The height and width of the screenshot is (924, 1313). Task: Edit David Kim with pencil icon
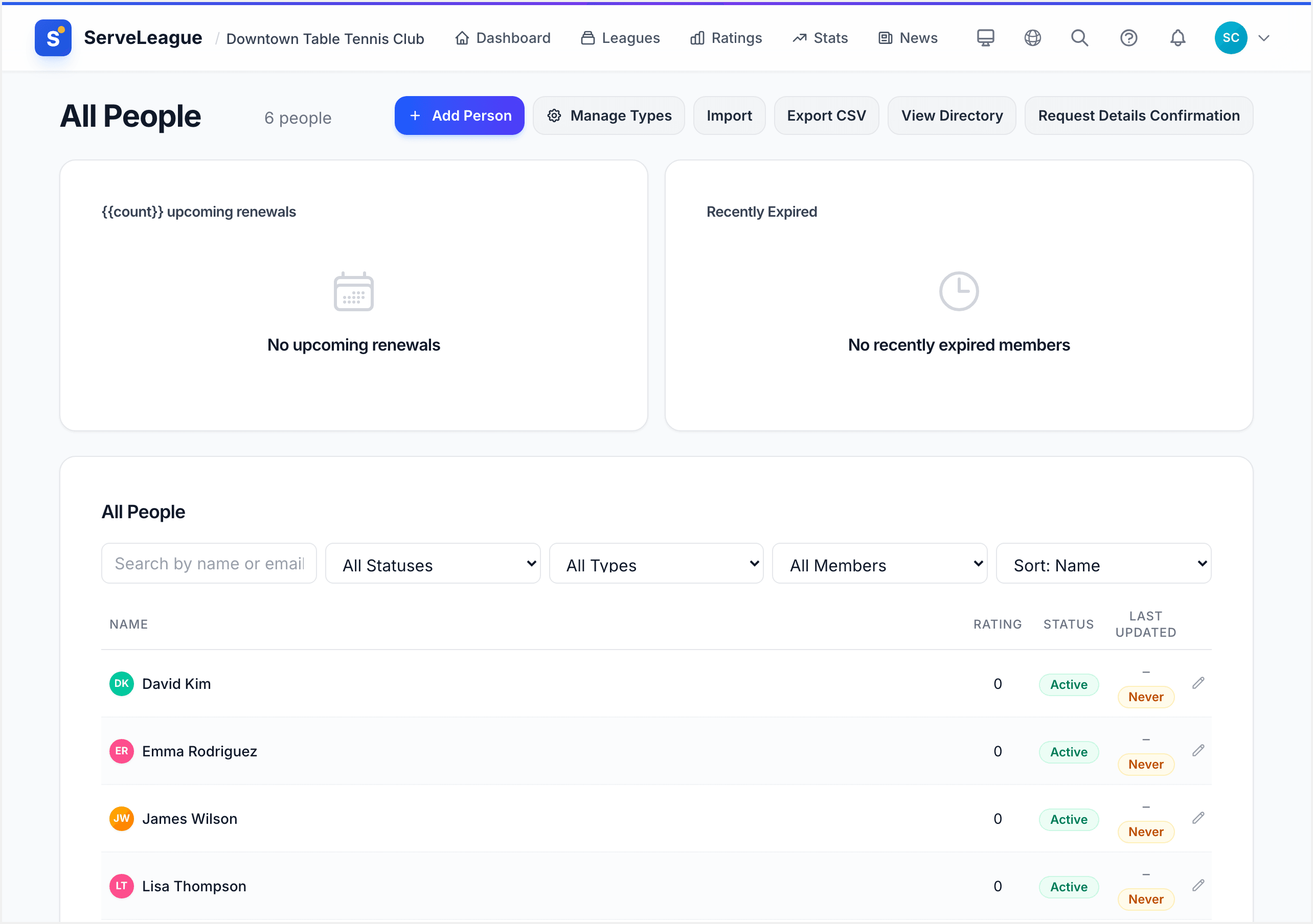(x=1198, y=683)
